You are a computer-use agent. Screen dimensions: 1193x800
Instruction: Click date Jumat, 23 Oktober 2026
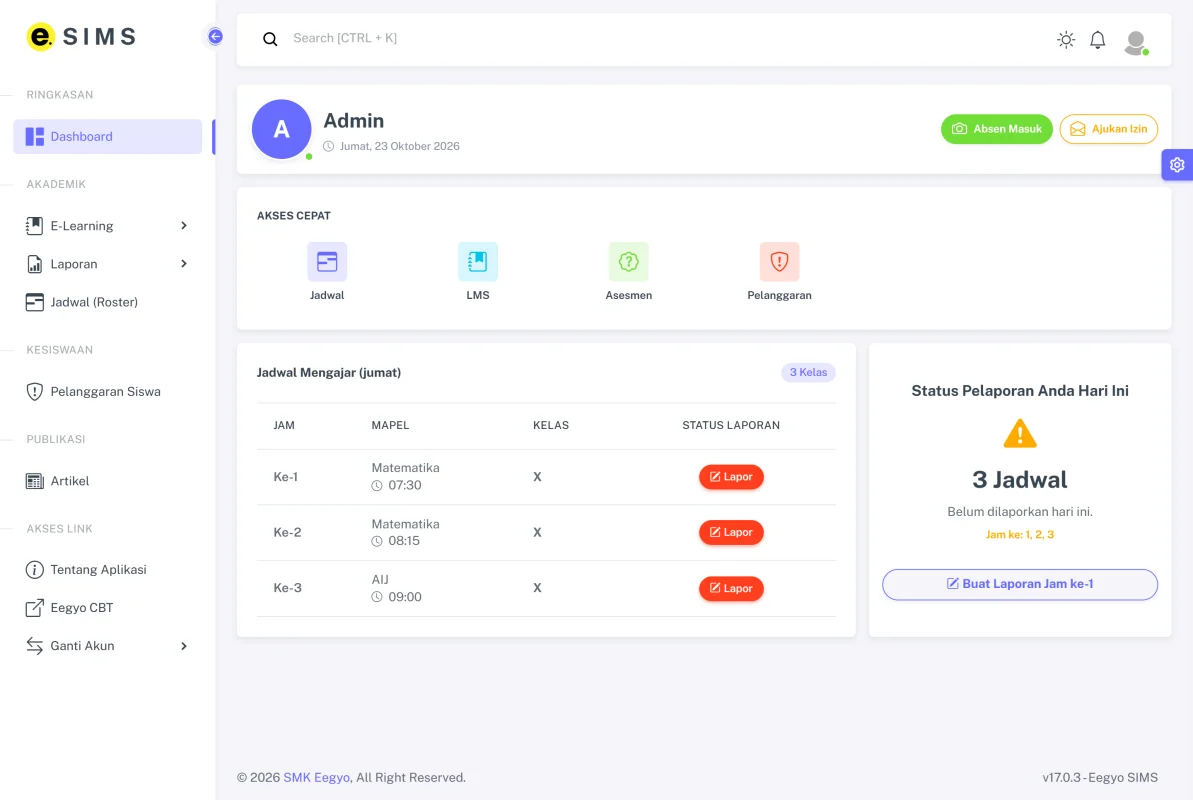pyautogui.click(x=399, y=146)
